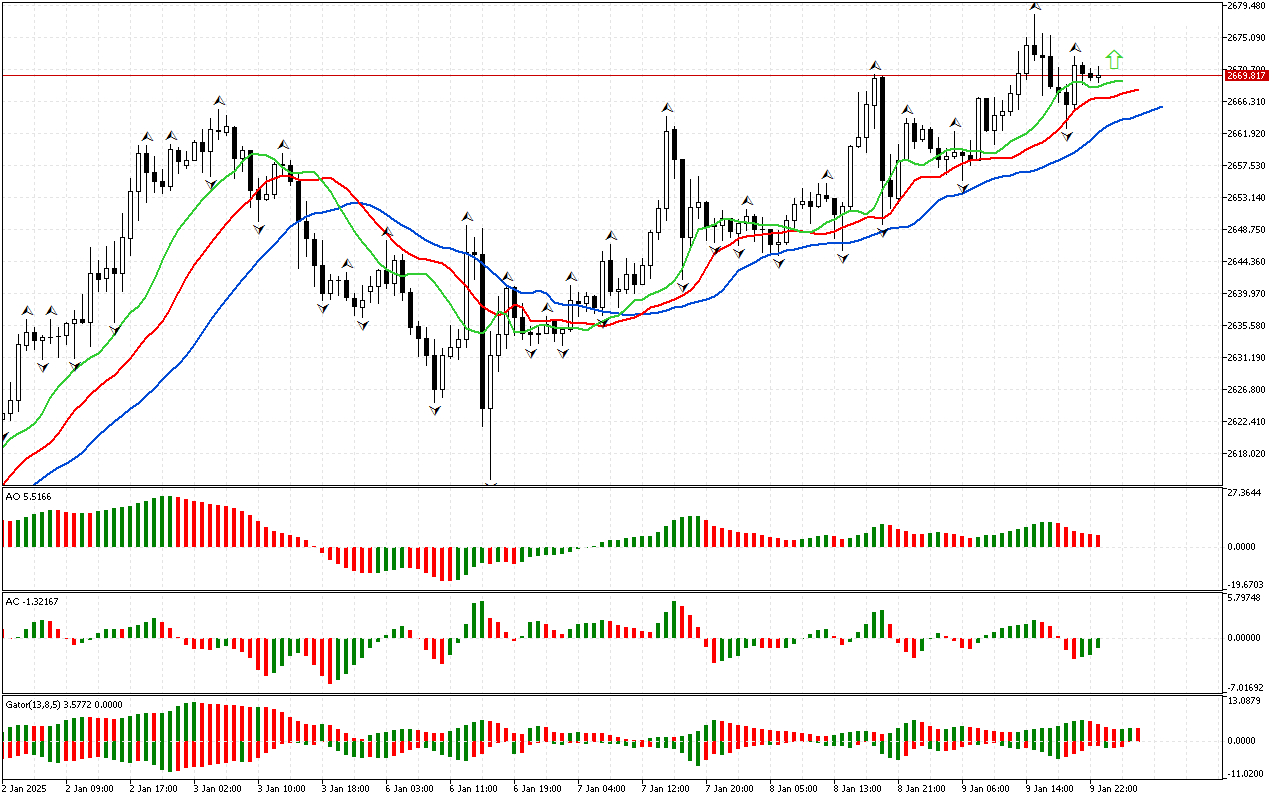Click the AC -1.32167 indicator label
This screenshot has width=1280, height=800.
tap(32, 601)
